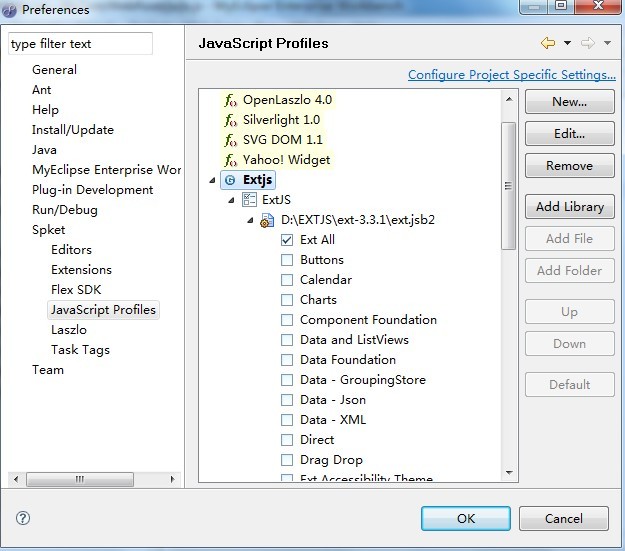625x551 pixels.
Task: Open Configure Project Specific Settings link
Action: (x=512, y=75)
